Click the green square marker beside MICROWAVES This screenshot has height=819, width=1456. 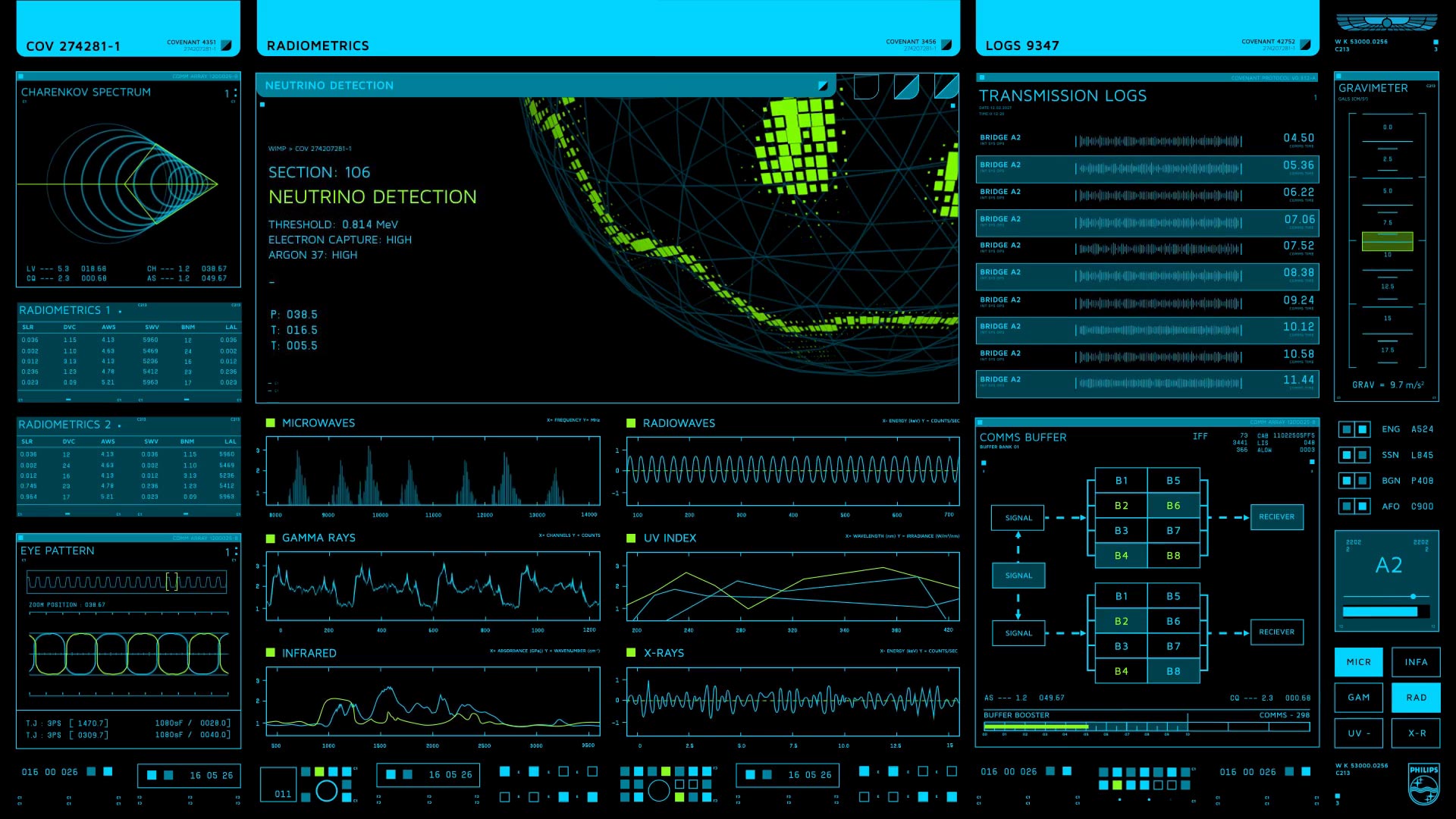click(x=271, y=423)
